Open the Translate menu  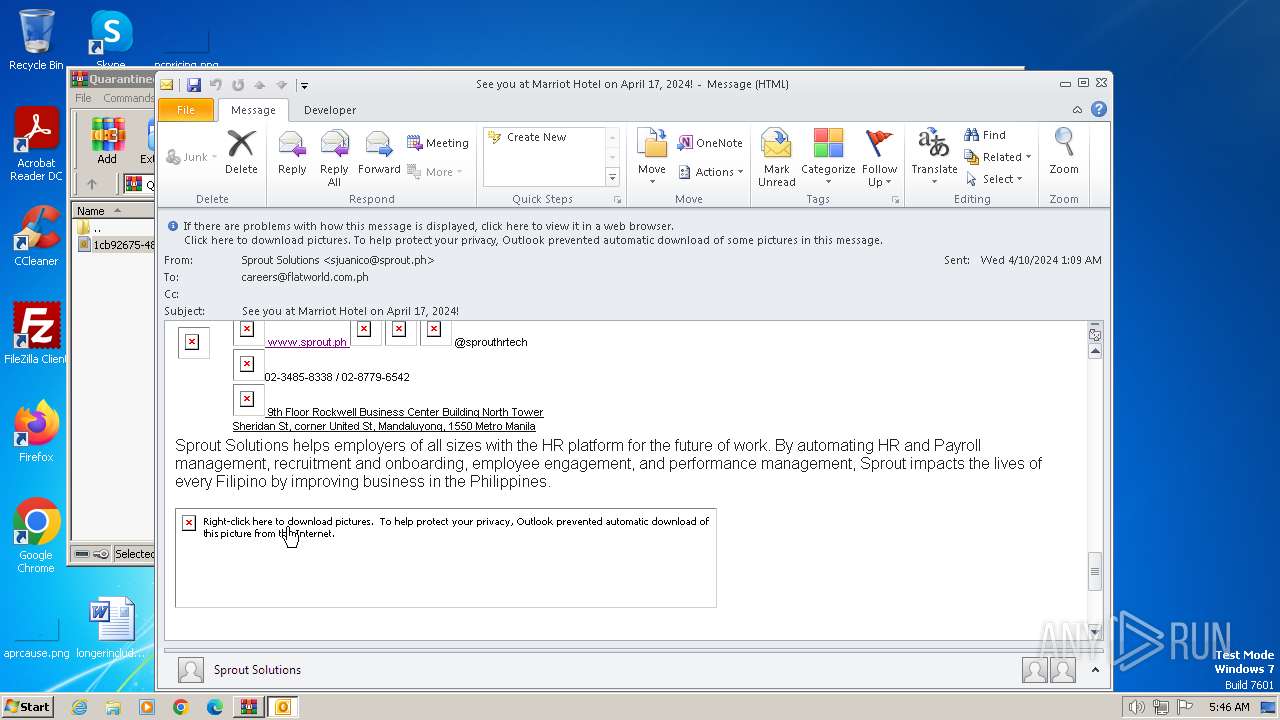[934, 156]
